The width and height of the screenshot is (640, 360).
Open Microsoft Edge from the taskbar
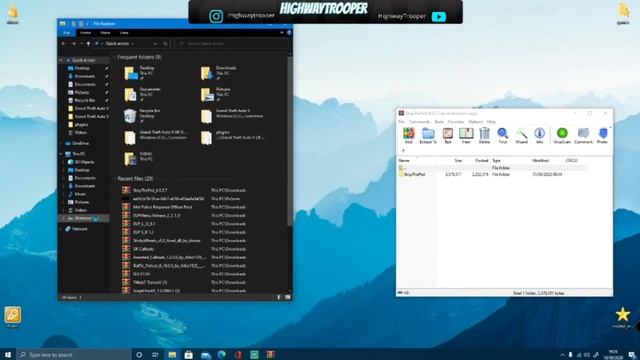tap(222, 355)
